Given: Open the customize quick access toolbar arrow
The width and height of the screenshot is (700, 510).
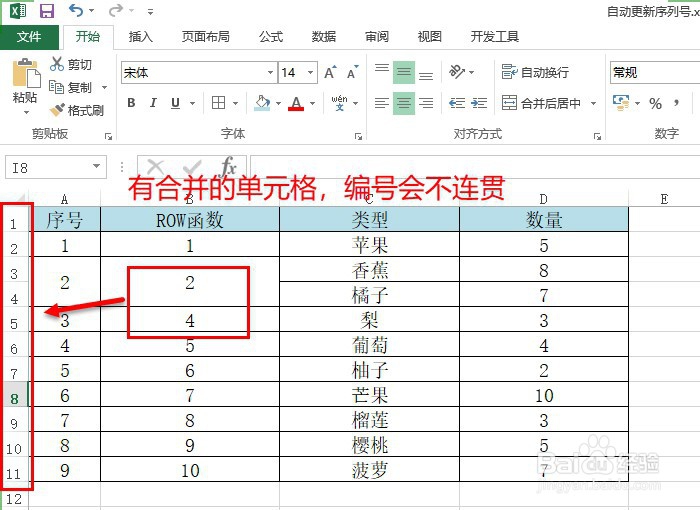Looking at the screenshot, I should point(150,12).
